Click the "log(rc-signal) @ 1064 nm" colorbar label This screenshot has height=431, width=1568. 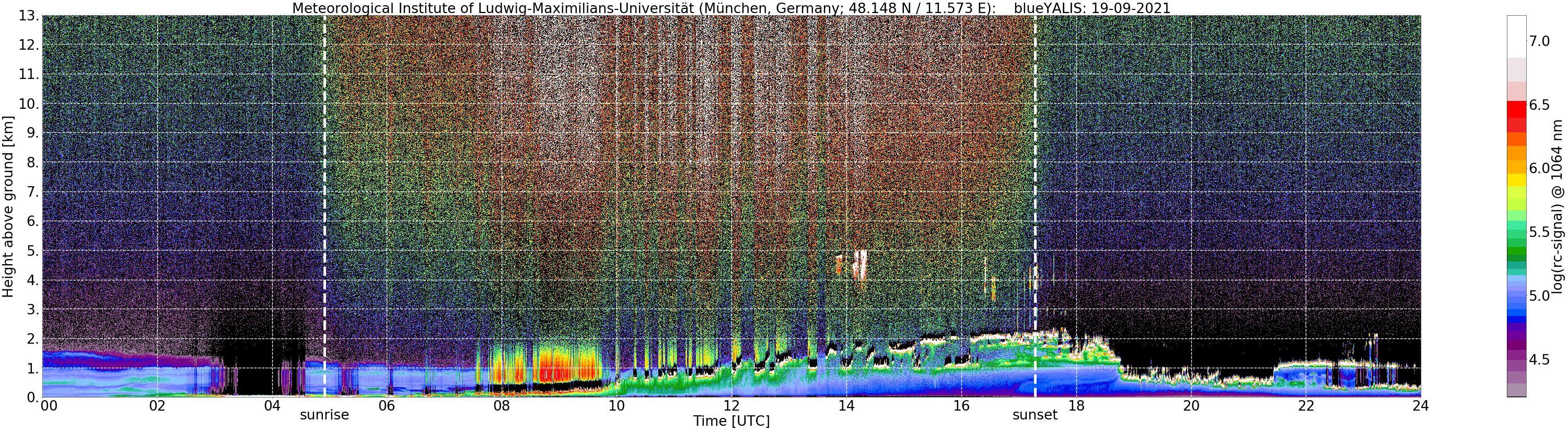pyautogui.click(x=1557, y=206)
